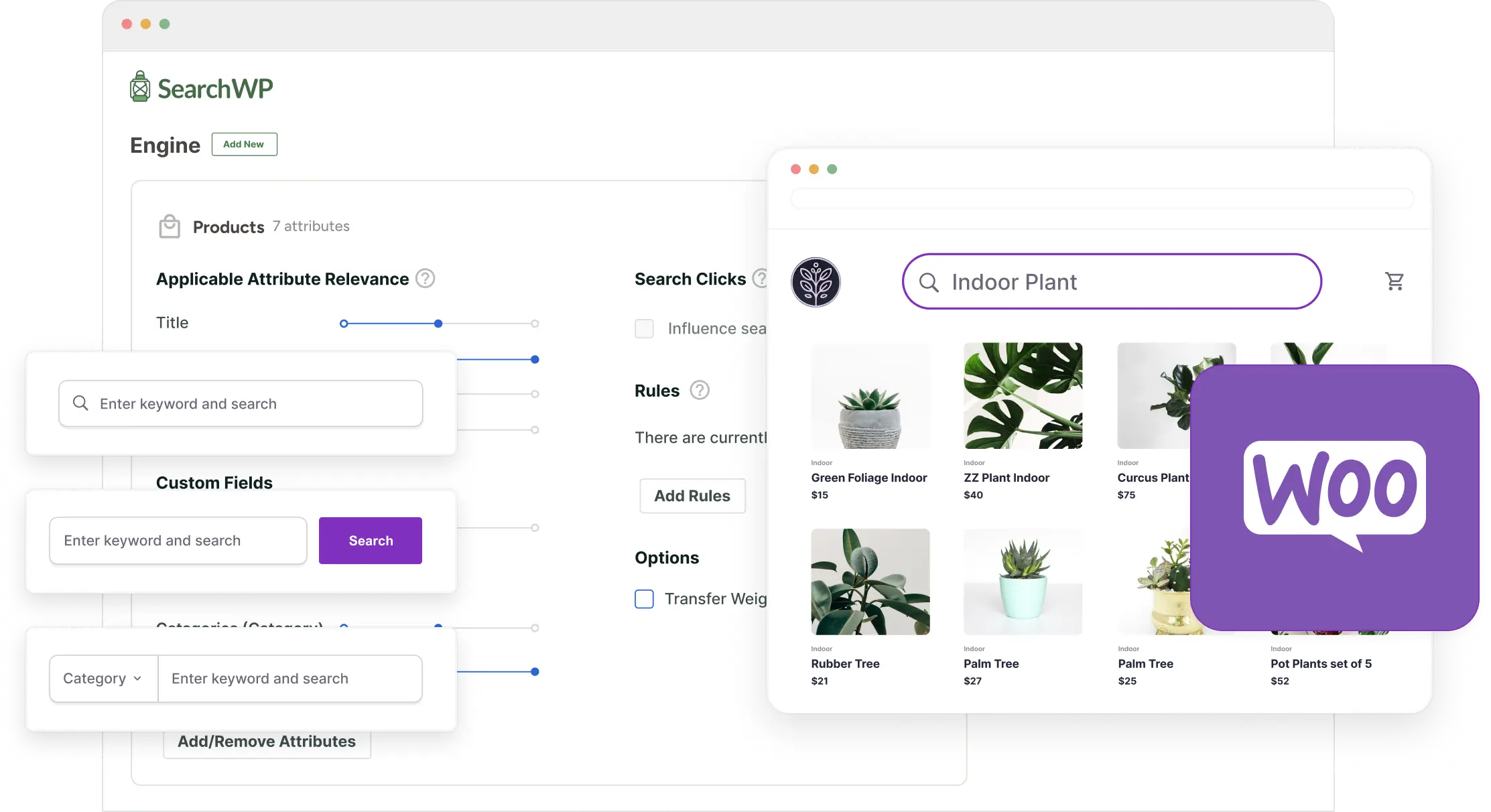
Task: Toggle the Influence search checkbox
Action: pos(644,328)
